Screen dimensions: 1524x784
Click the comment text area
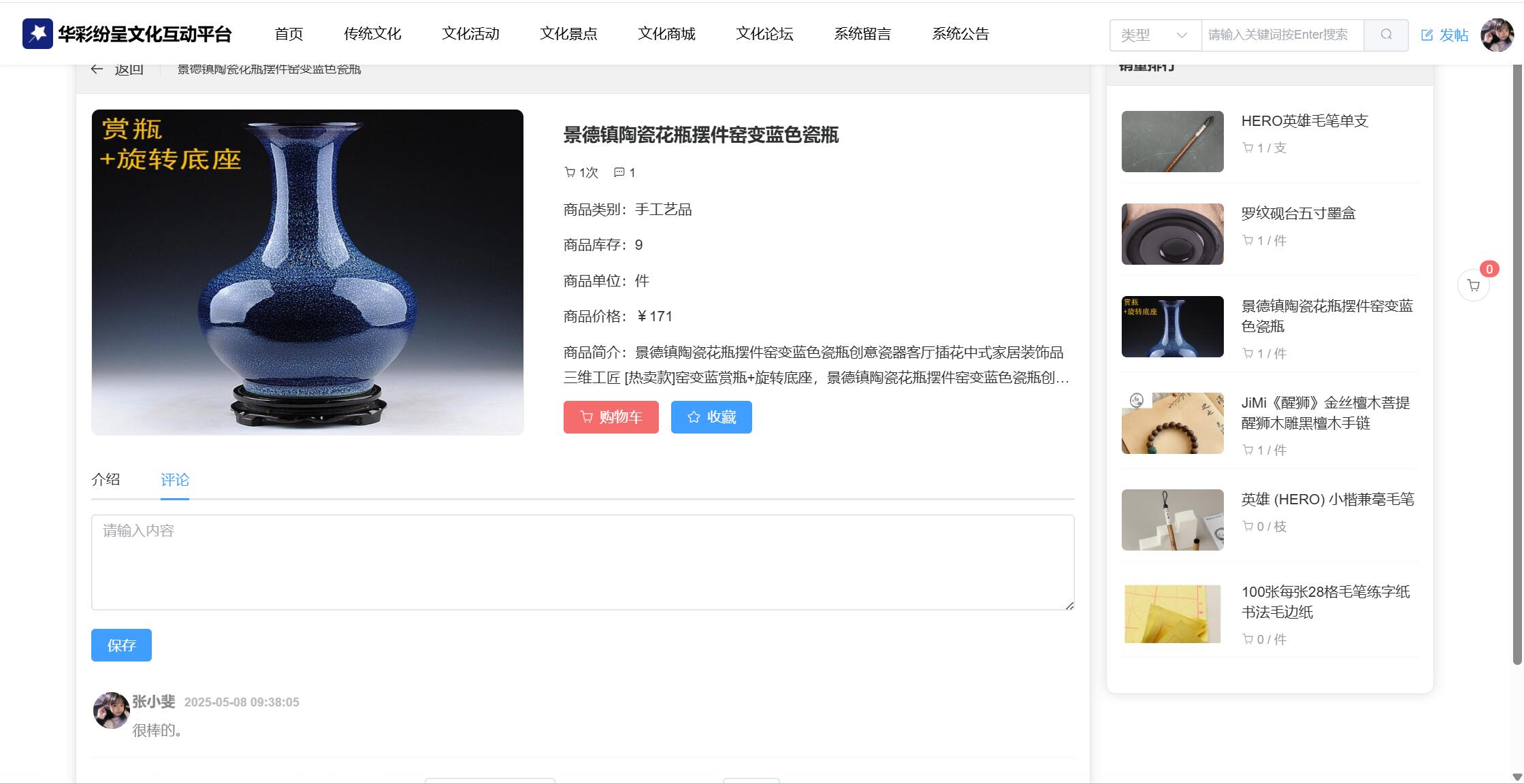click(x=583, y=562)
